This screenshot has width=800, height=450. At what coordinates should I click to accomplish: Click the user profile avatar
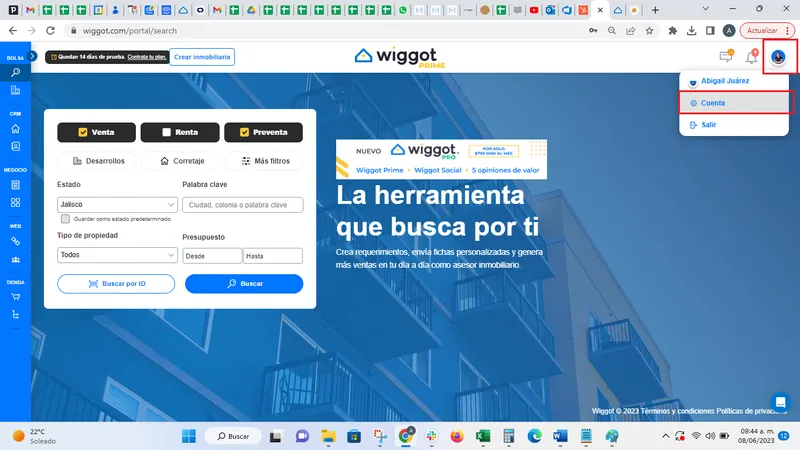click(778, 57)
